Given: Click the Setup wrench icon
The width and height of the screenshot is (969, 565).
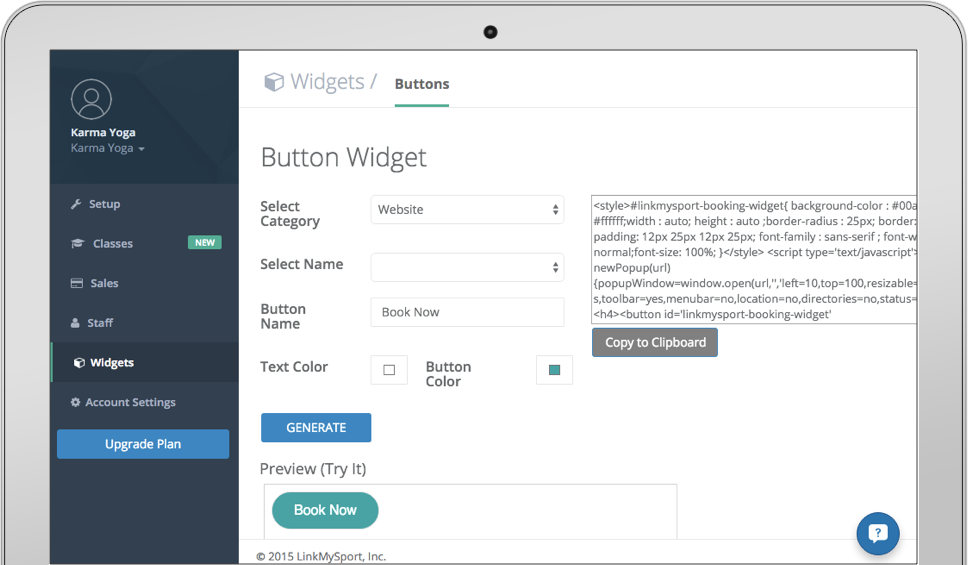Looking at the screenshot, I should (x=76, y=204).
